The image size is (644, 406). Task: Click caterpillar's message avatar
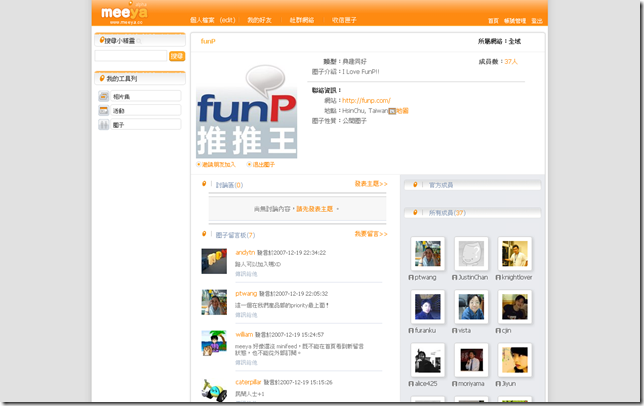pos(214,390)
